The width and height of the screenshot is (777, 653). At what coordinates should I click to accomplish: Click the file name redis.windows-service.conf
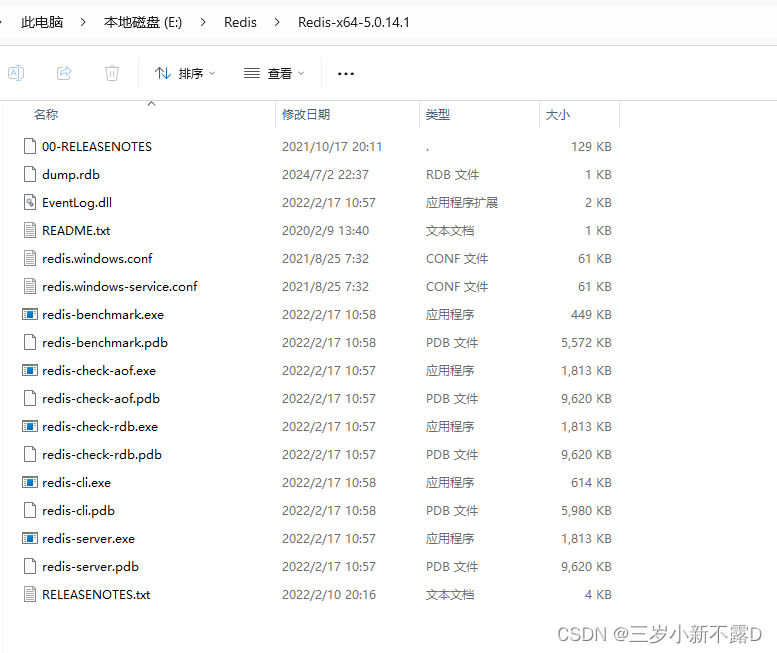click(x=119, y=286)
